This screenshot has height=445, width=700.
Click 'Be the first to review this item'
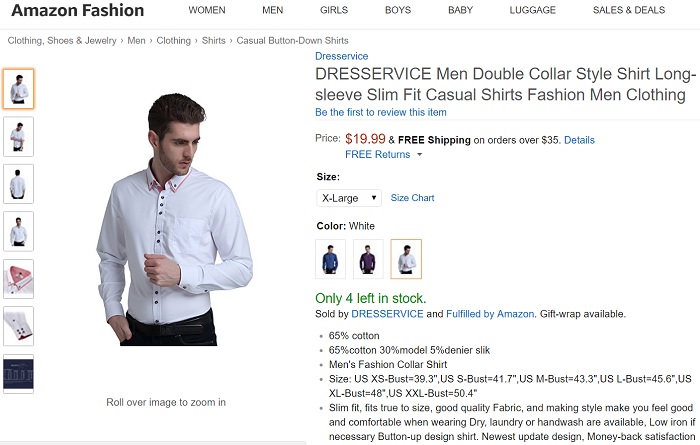[x=381, y=112]
